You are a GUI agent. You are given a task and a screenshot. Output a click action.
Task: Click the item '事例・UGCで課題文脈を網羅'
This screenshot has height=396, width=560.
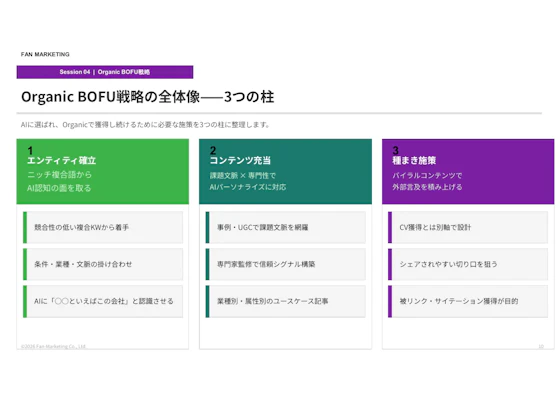click(285, 227)
